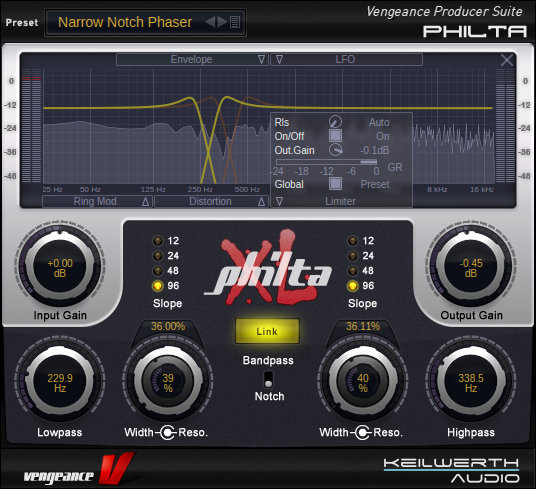The image size is (536, 489).
Task: Close the display with the X icon
Action: tap(507, 60)
